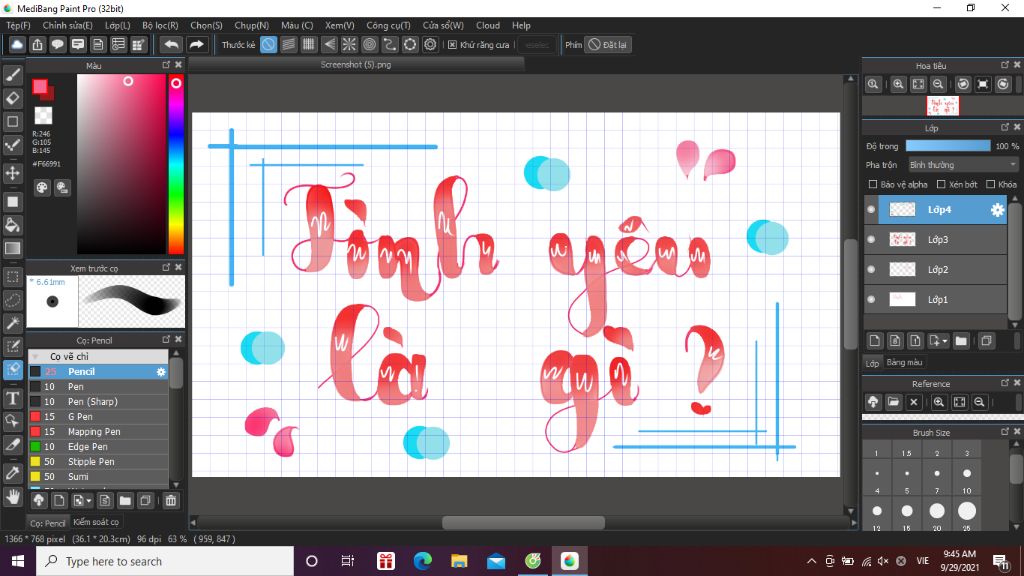Viewport: 1024px width, 576px height.
Task: Zoom out in the Navigator panel
Action: (938, 84)
